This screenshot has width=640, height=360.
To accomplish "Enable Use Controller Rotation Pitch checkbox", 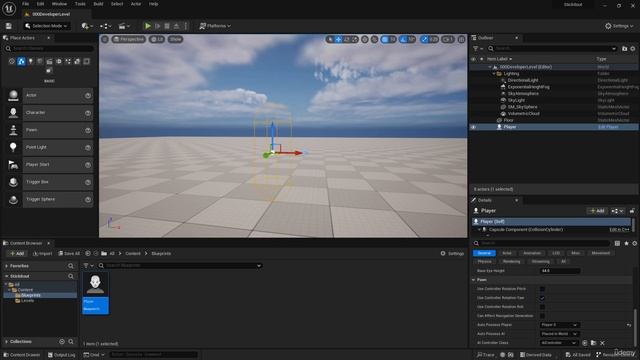I will (542, 289).
